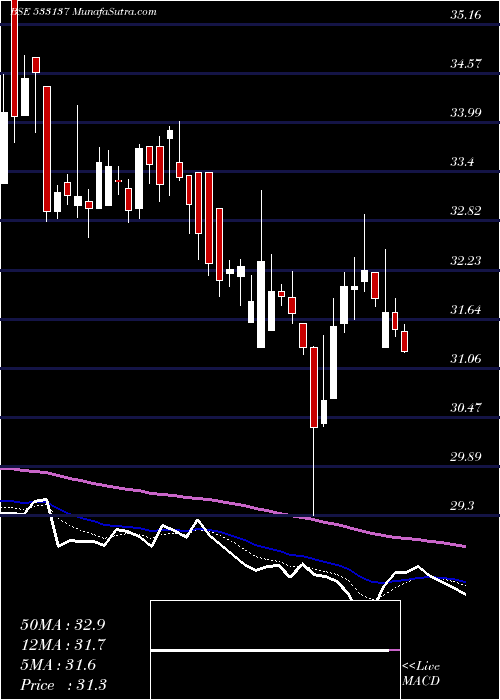Click the 33.99 price axis label
Screen dimensions: 500x700
(x=466, y=113)
